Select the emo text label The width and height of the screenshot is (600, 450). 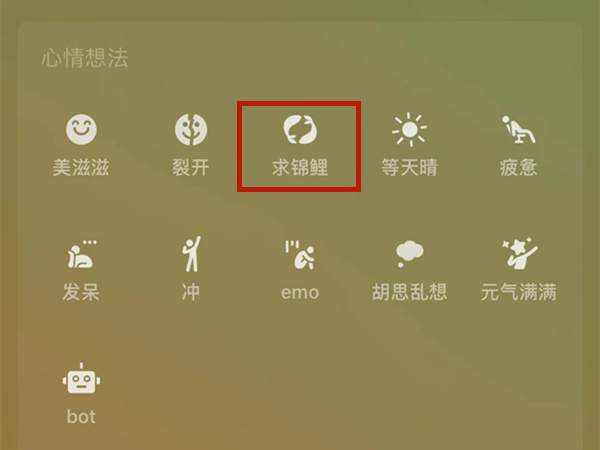(300, 293)
